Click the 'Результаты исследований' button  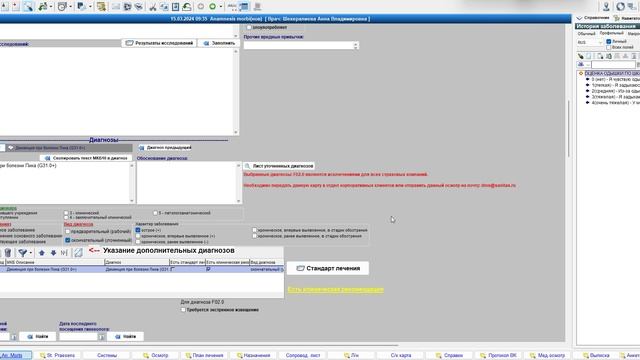pos(159,43)
